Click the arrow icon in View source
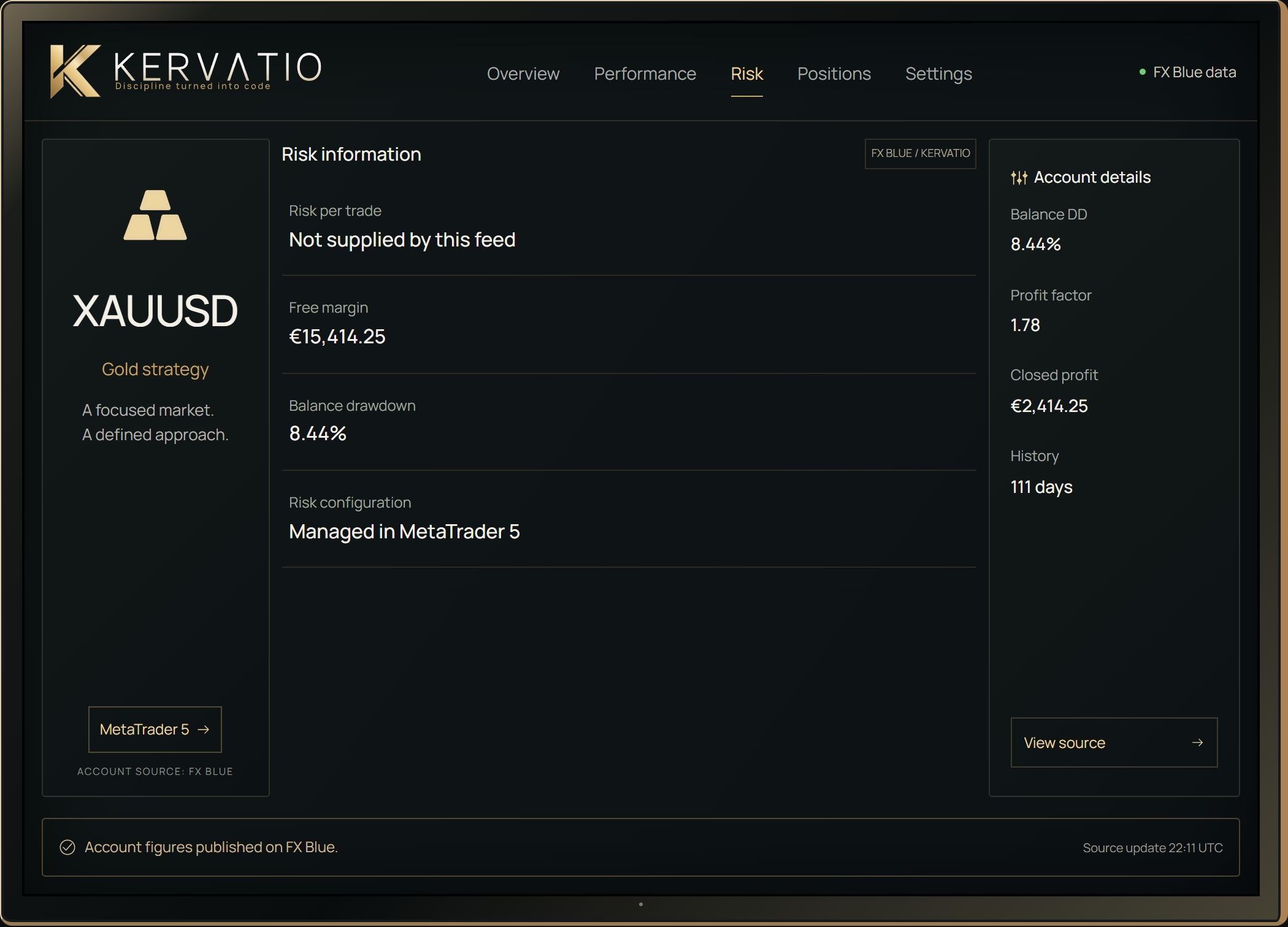 1197,742
